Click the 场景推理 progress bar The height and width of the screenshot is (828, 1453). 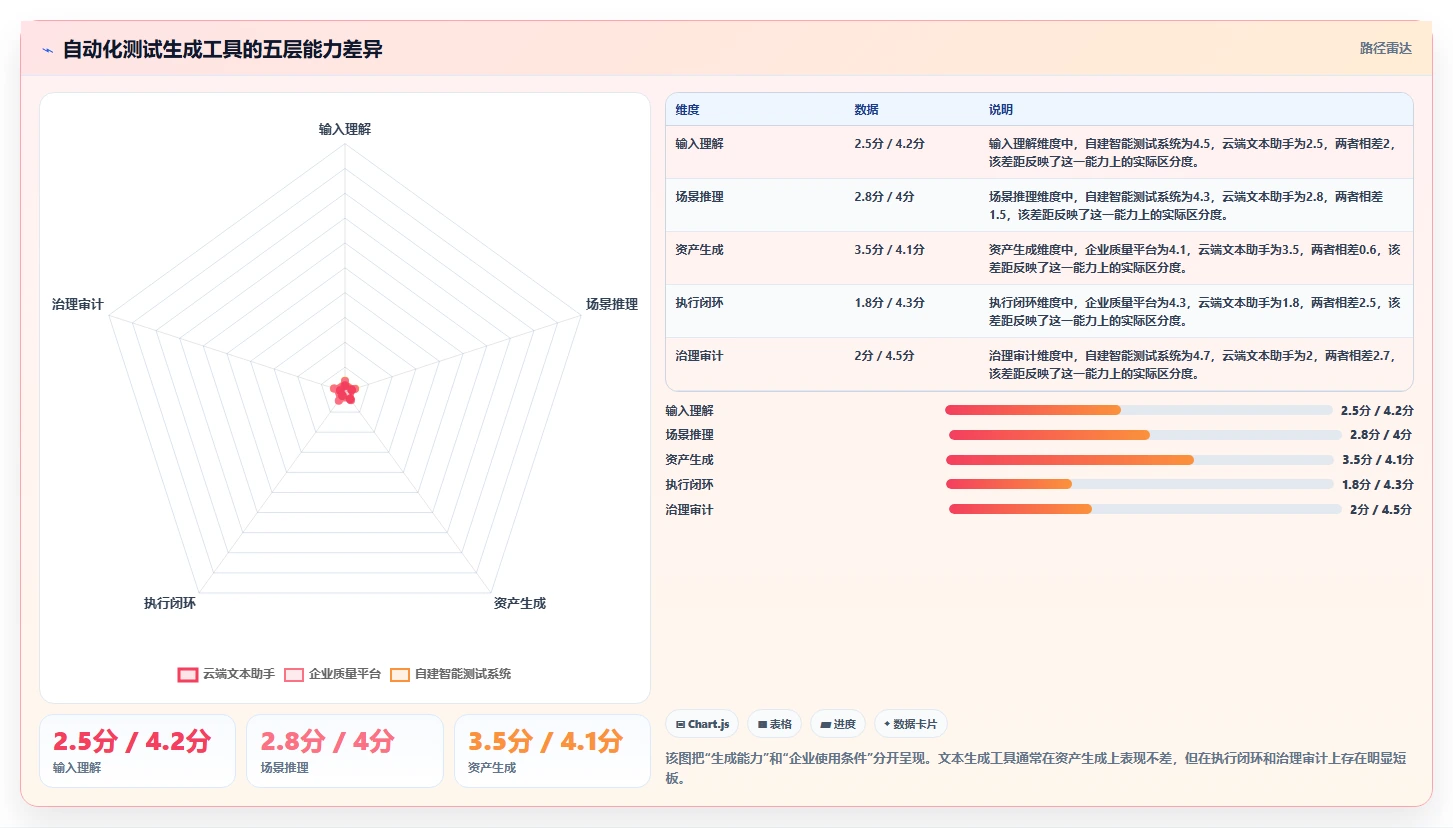(1145, 435)
